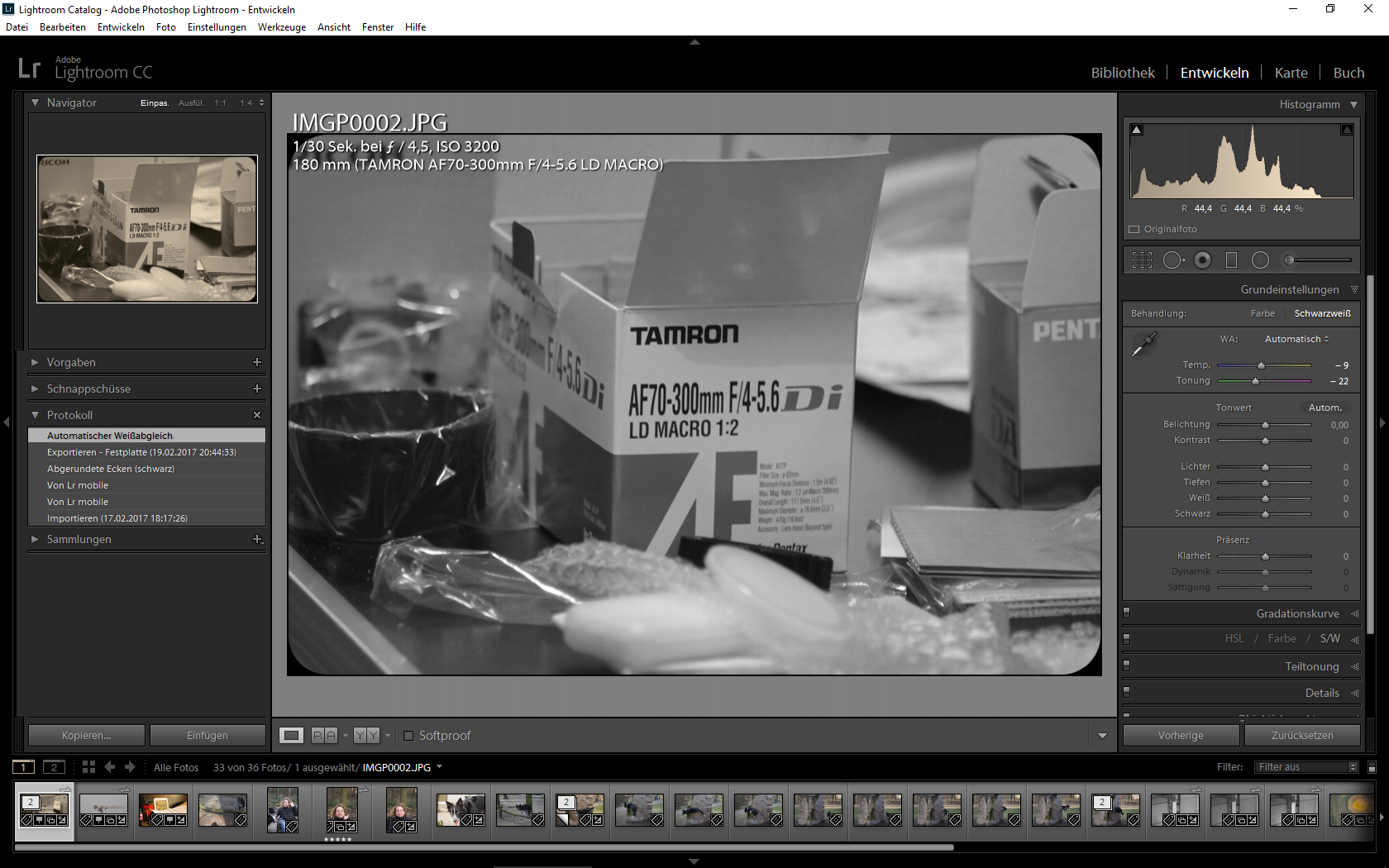Collapse the Histogramm panel
Viewport: 1389px width, 868px height.
1353,105
